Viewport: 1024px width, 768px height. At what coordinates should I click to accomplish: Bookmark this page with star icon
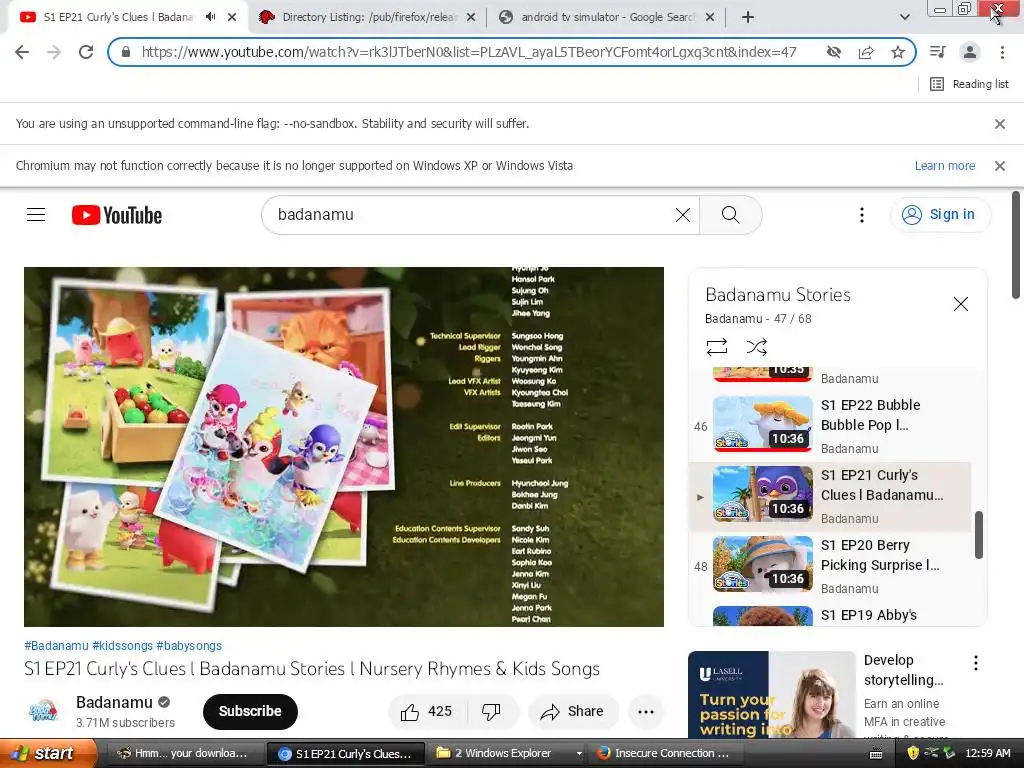[898, 52]
